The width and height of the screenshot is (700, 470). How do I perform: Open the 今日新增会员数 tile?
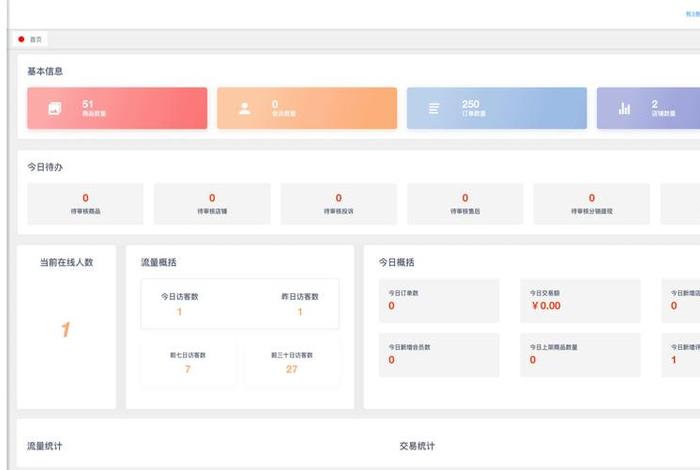click(x=439, y=355)
